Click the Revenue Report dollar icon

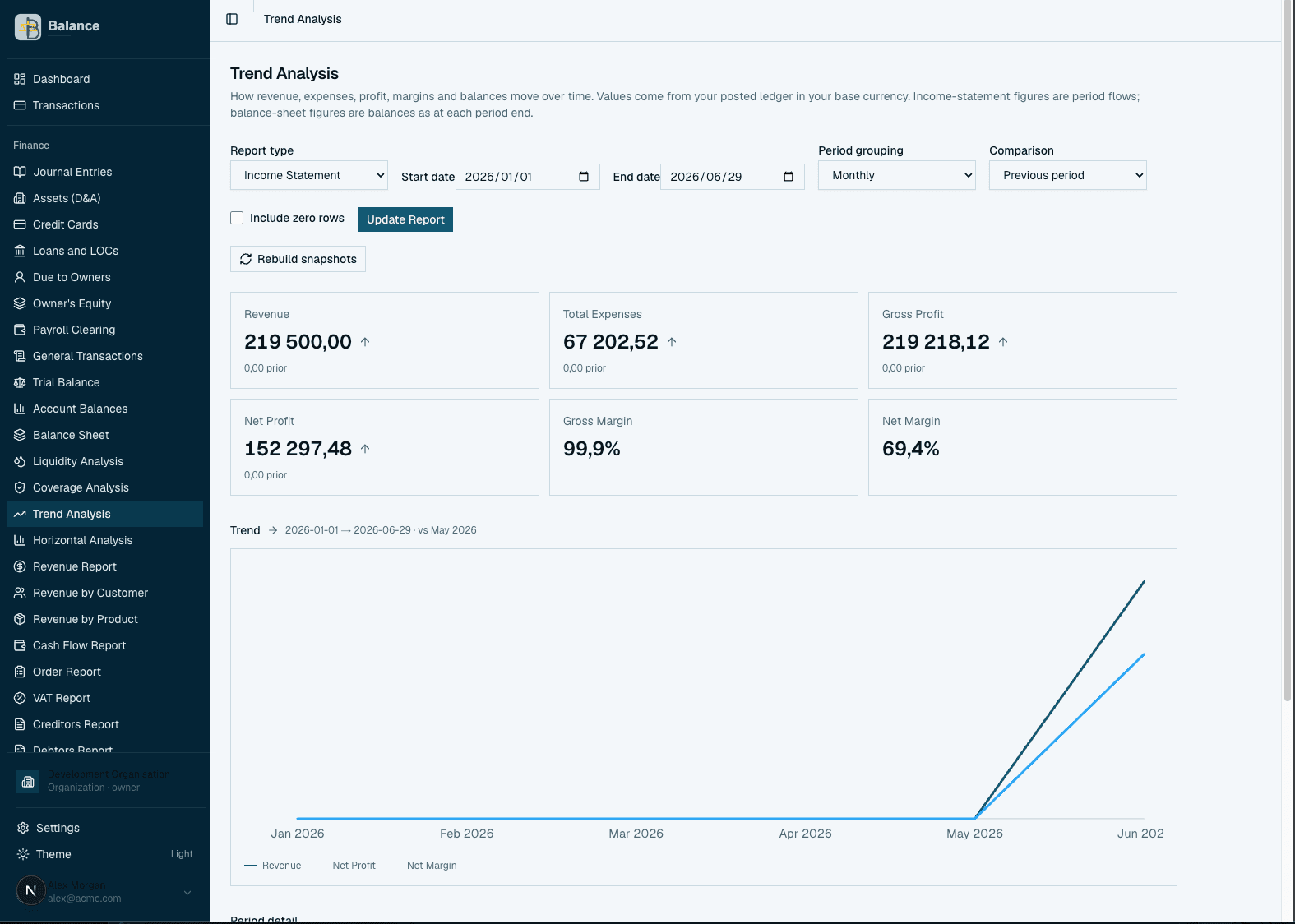(20, 566)
